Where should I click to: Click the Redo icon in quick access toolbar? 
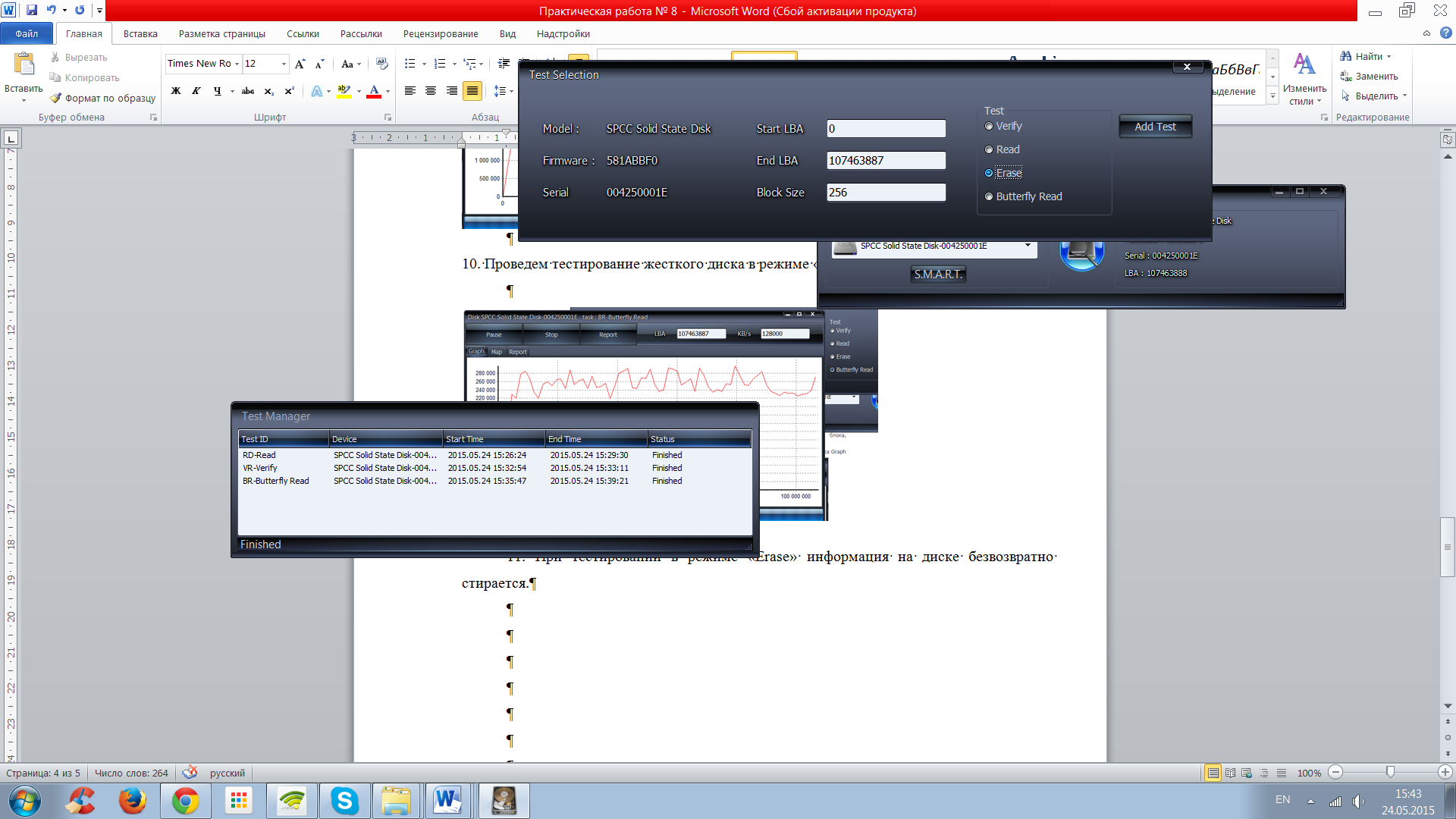80,10
